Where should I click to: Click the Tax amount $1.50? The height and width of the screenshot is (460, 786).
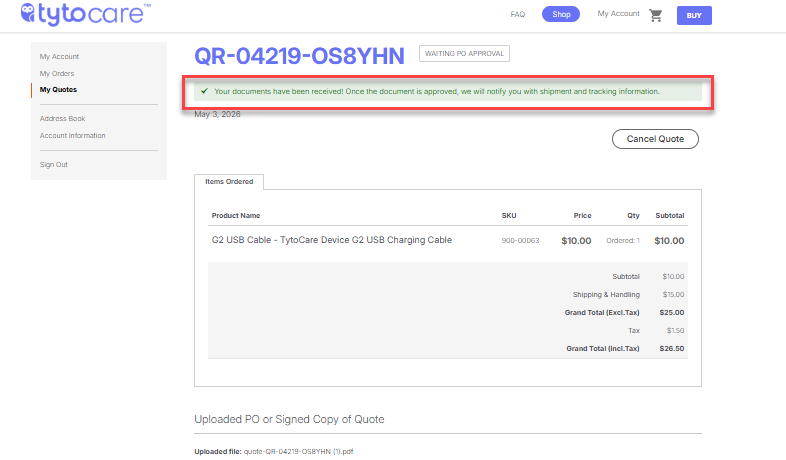tap(675, 331)
